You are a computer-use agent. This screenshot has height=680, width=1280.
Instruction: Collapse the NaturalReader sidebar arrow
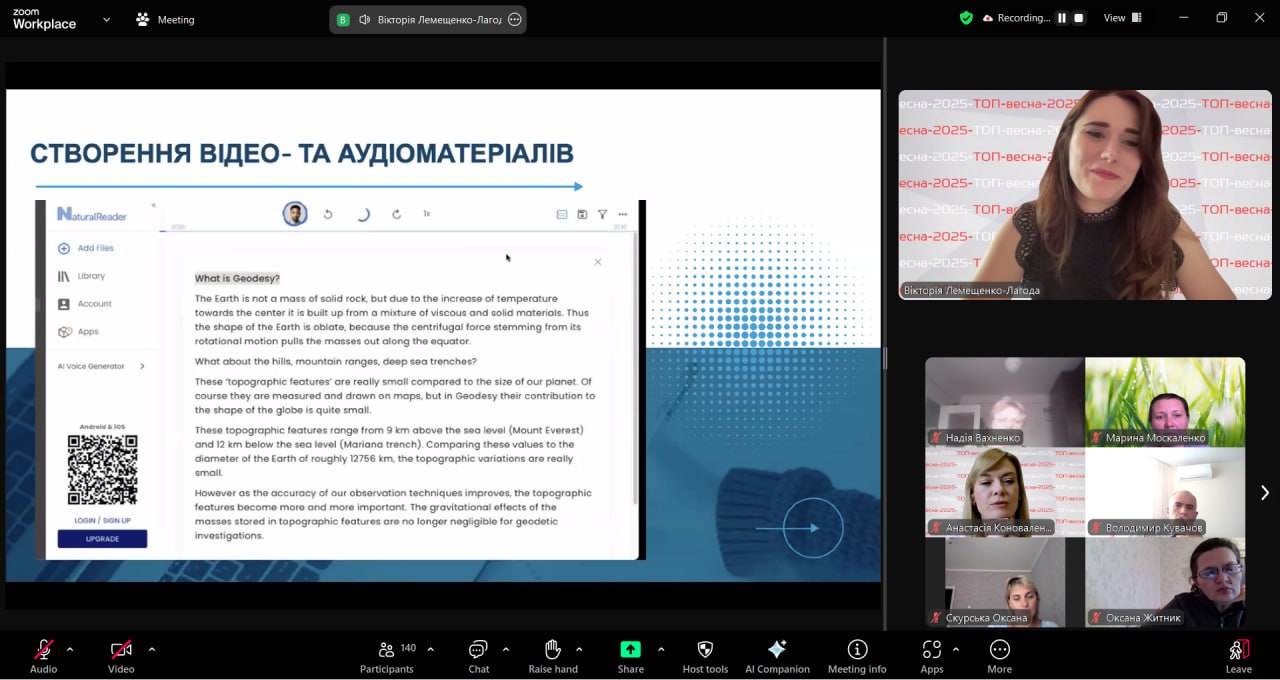153,205
